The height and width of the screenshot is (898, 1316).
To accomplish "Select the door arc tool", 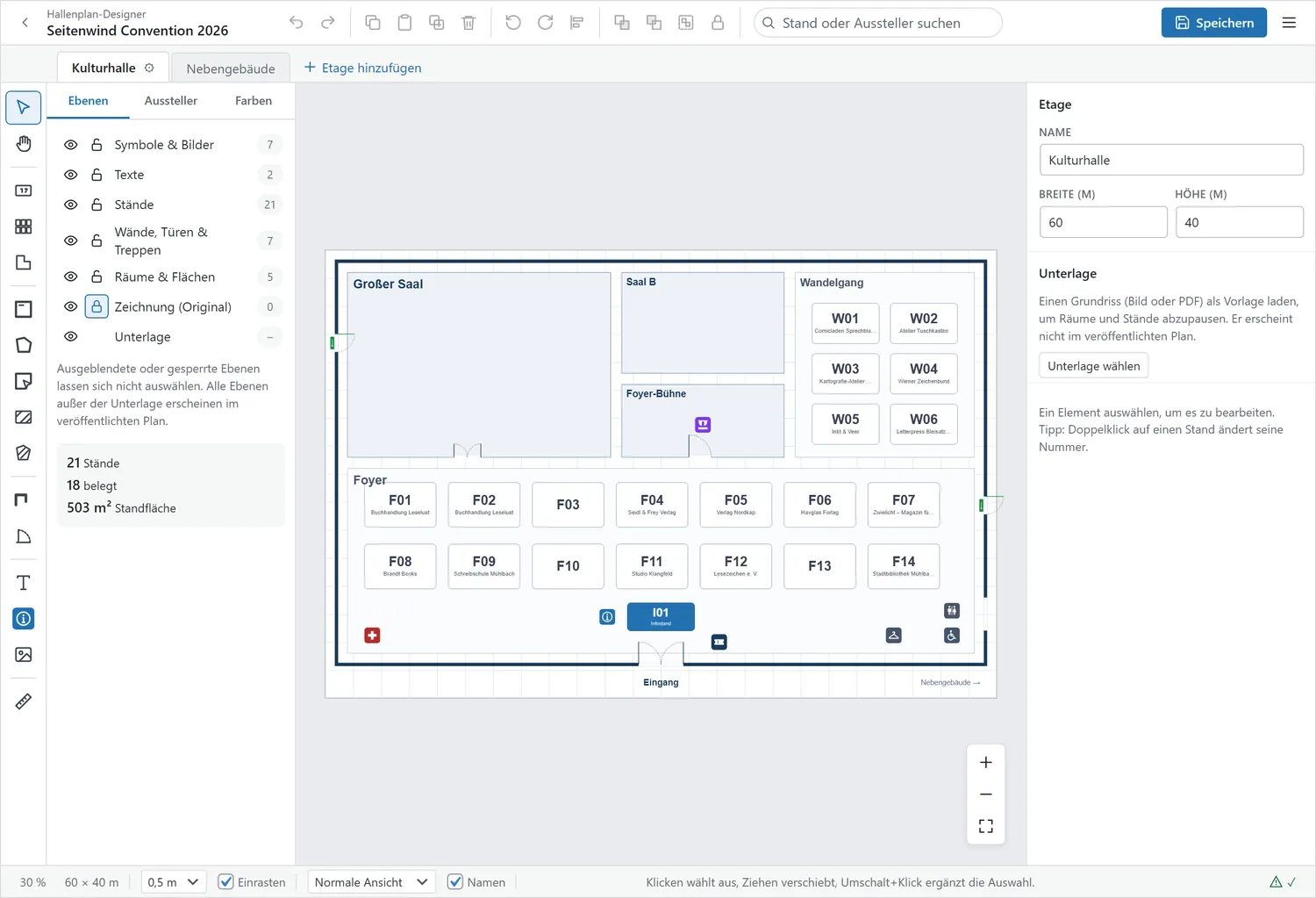I will (x=24, y=536).
